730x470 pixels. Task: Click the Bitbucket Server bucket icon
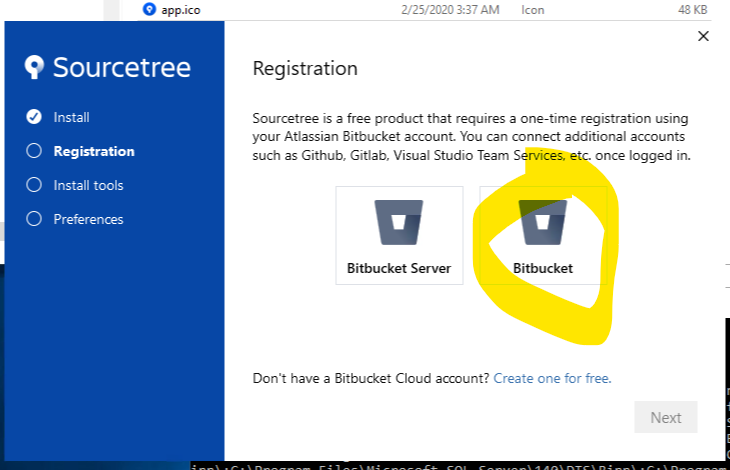click(x=399, y=222)
